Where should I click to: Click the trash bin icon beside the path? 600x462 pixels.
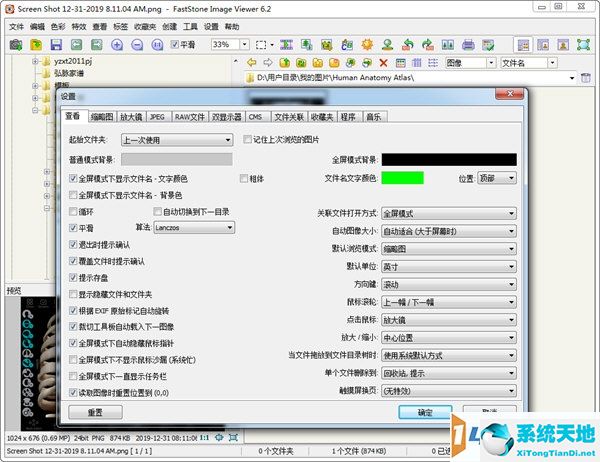coord(586,78)
